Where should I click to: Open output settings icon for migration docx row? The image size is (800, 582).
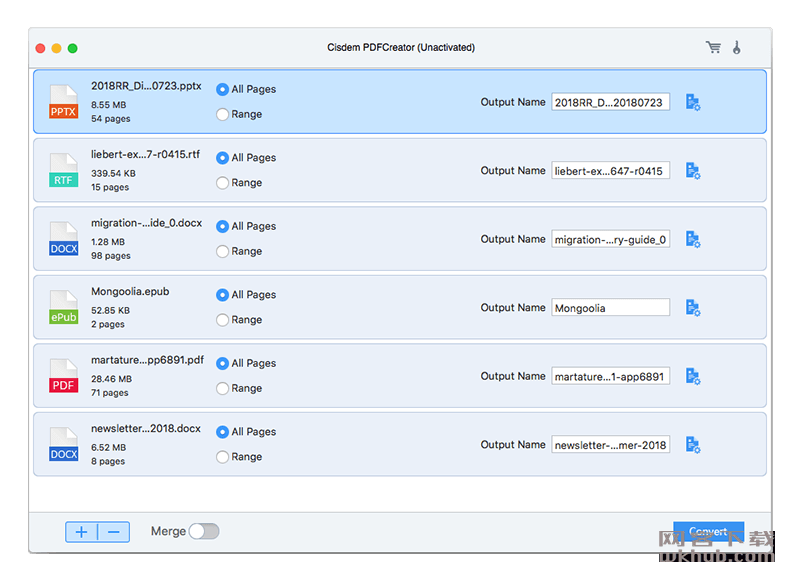(x=693, y=239)
